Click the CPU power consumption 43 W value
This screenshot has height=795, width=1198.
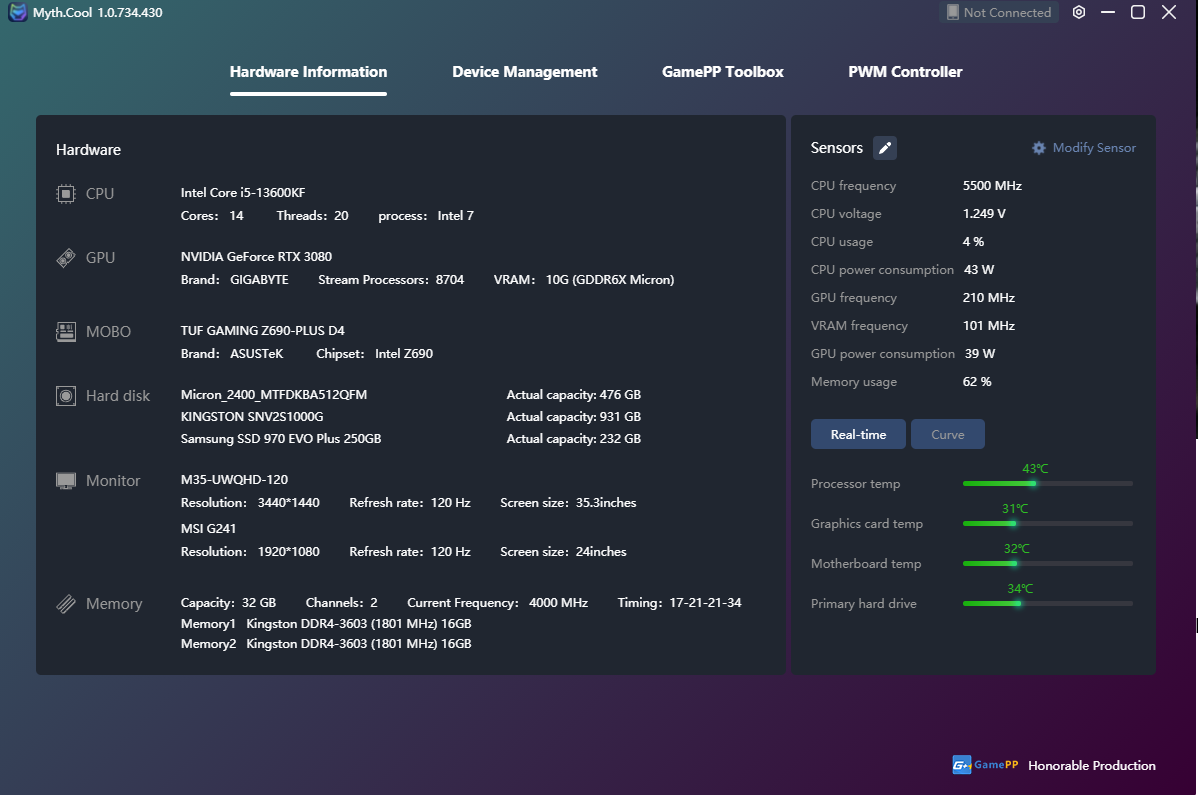click(x=979, y=270)
